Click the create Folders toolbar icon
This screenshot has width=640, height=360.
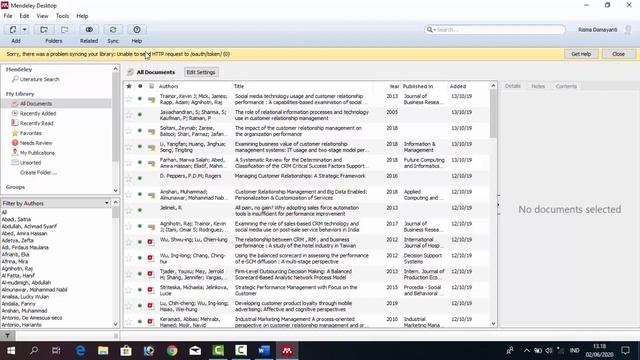pyautogui.click(x=44, y=30)
